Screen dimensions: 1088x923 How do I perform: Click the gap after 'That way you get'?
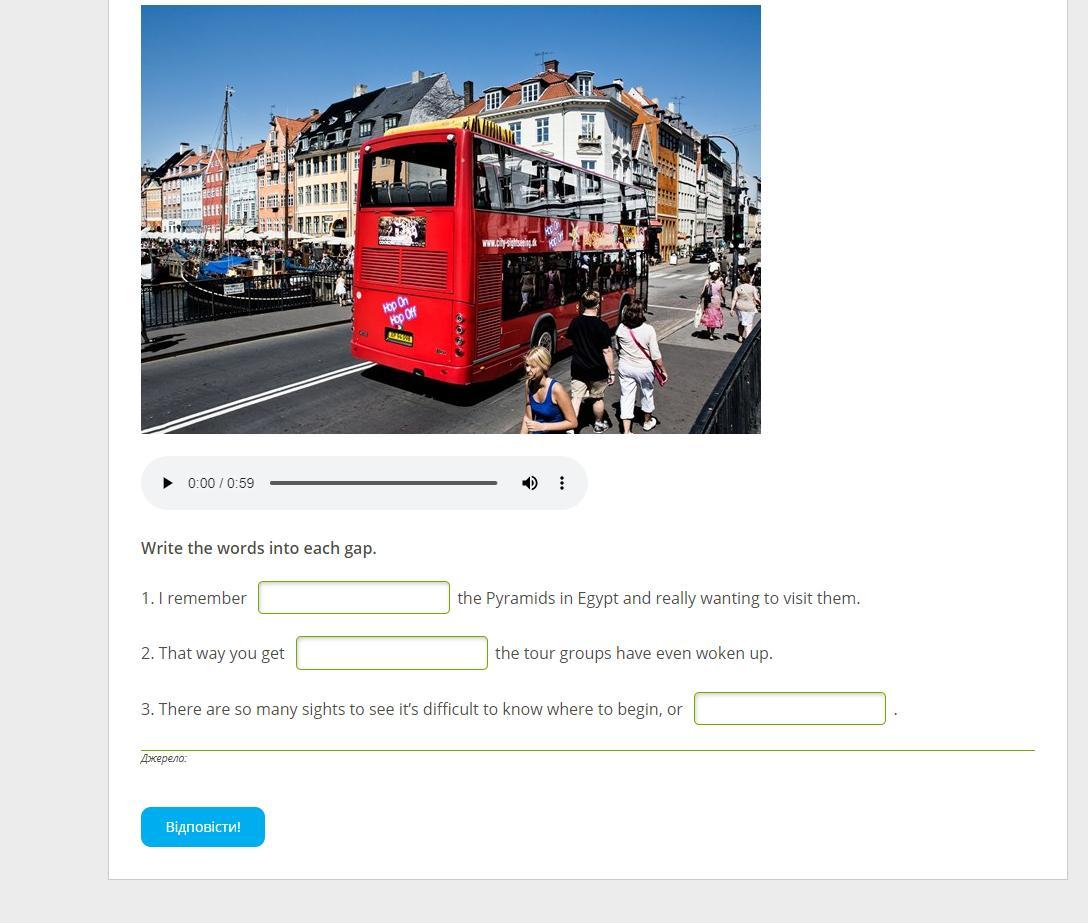click(x=392, y=653)
